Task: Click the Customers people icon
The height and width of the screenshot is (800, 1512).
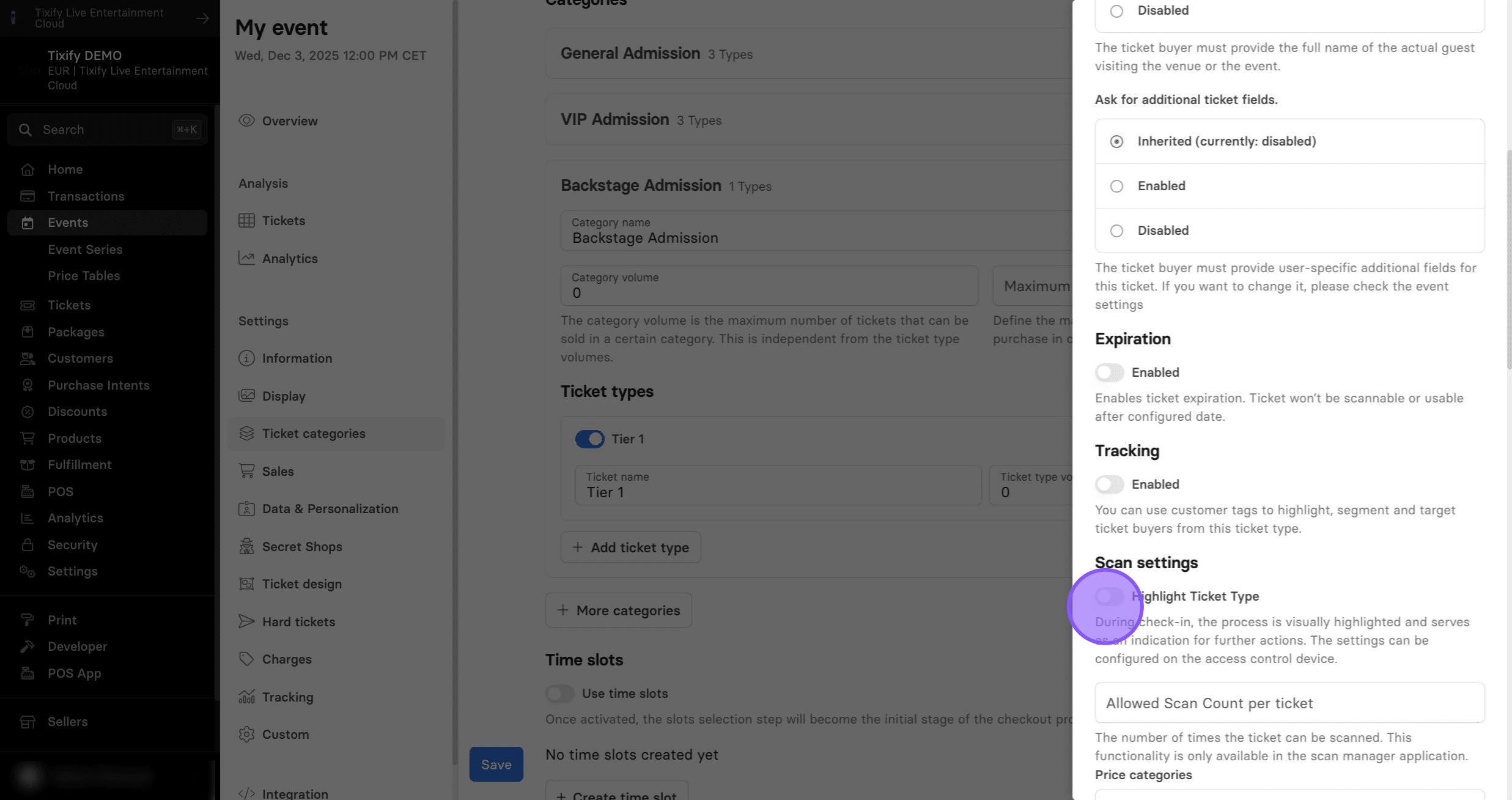Action: 27,358
